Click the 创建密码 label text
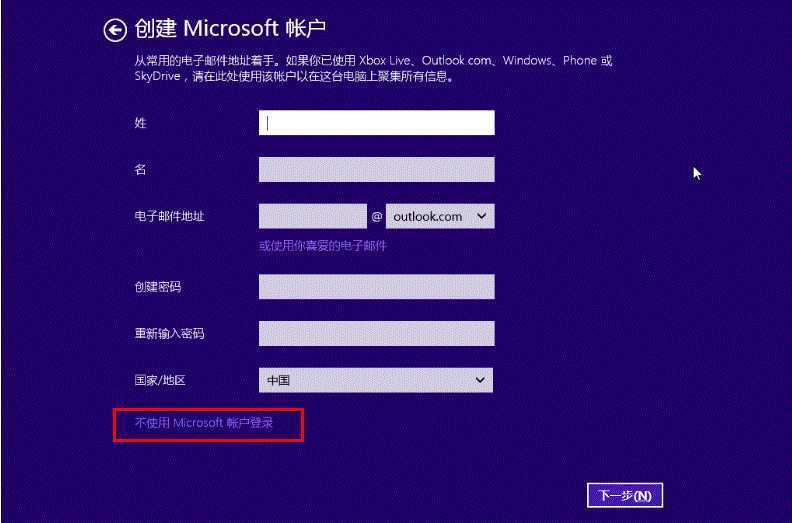The image size is (792, 523). 158,287
